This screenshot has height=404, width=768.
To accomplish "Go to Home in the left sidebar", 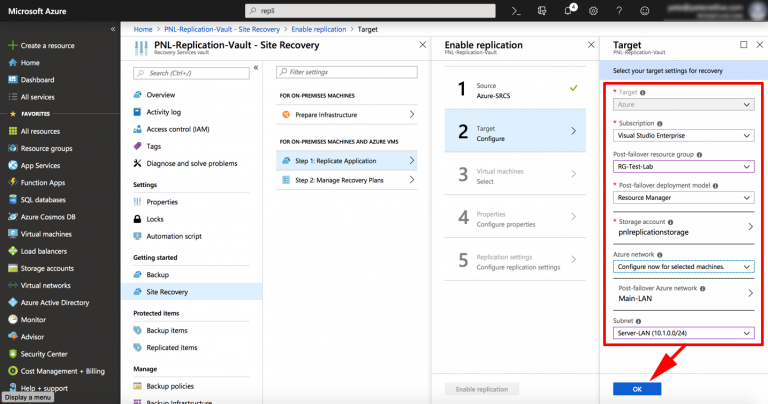I will 30,63.
